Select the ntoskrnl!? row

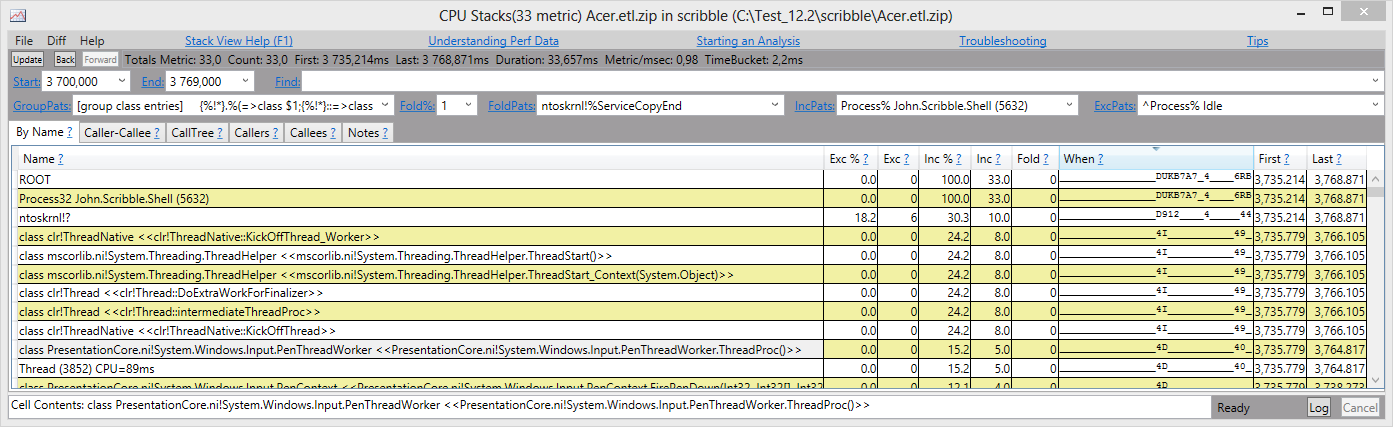[x=690, y=217]
